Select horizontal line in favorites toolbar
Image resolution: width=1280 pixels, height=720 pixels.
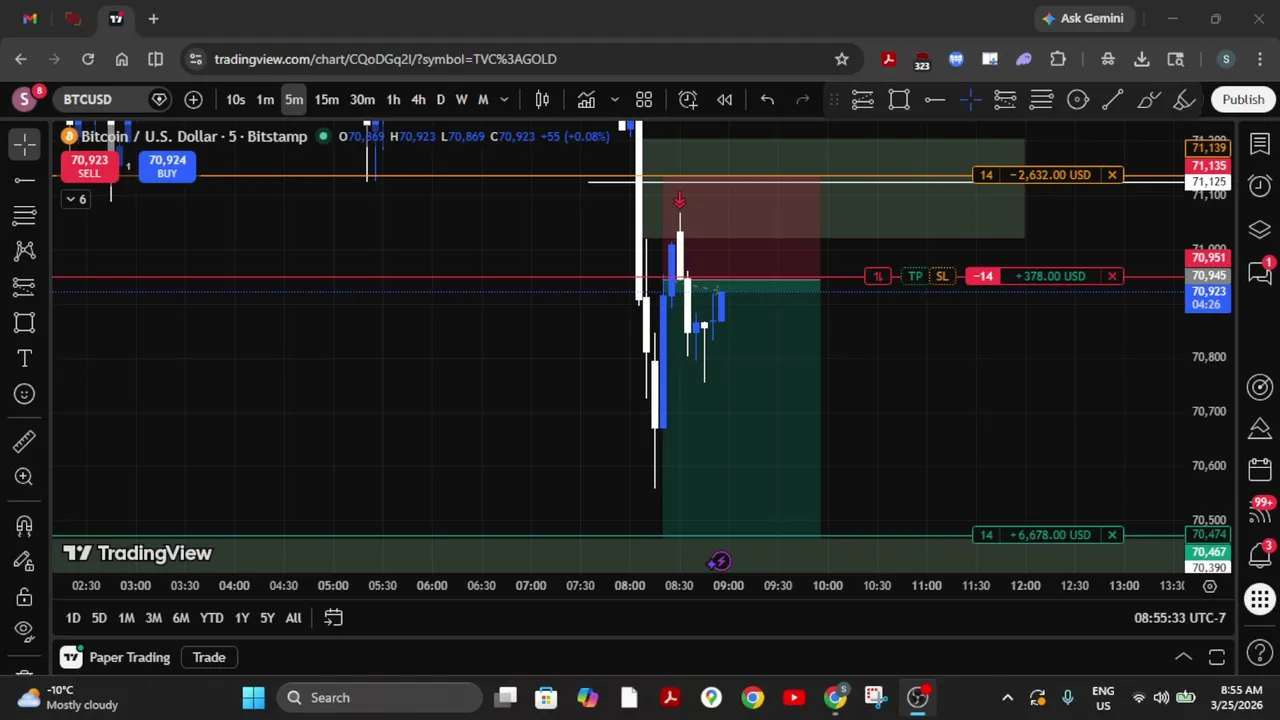935,99
